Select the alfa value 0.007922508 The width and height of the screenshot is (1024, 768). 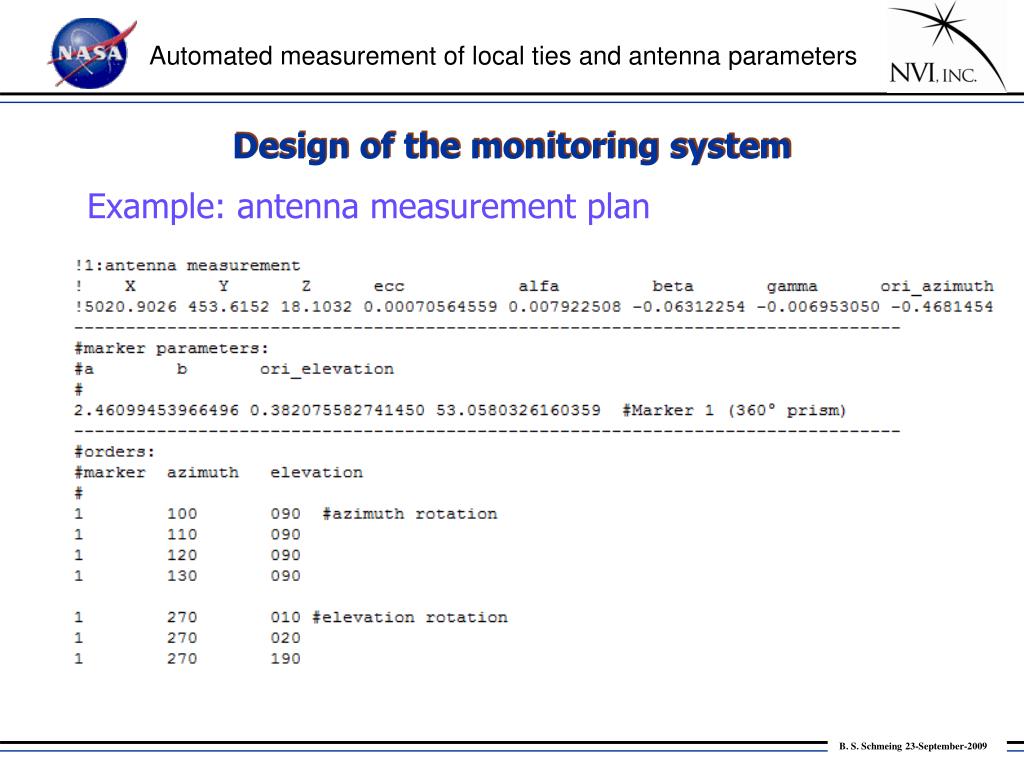tap(565, 307)
